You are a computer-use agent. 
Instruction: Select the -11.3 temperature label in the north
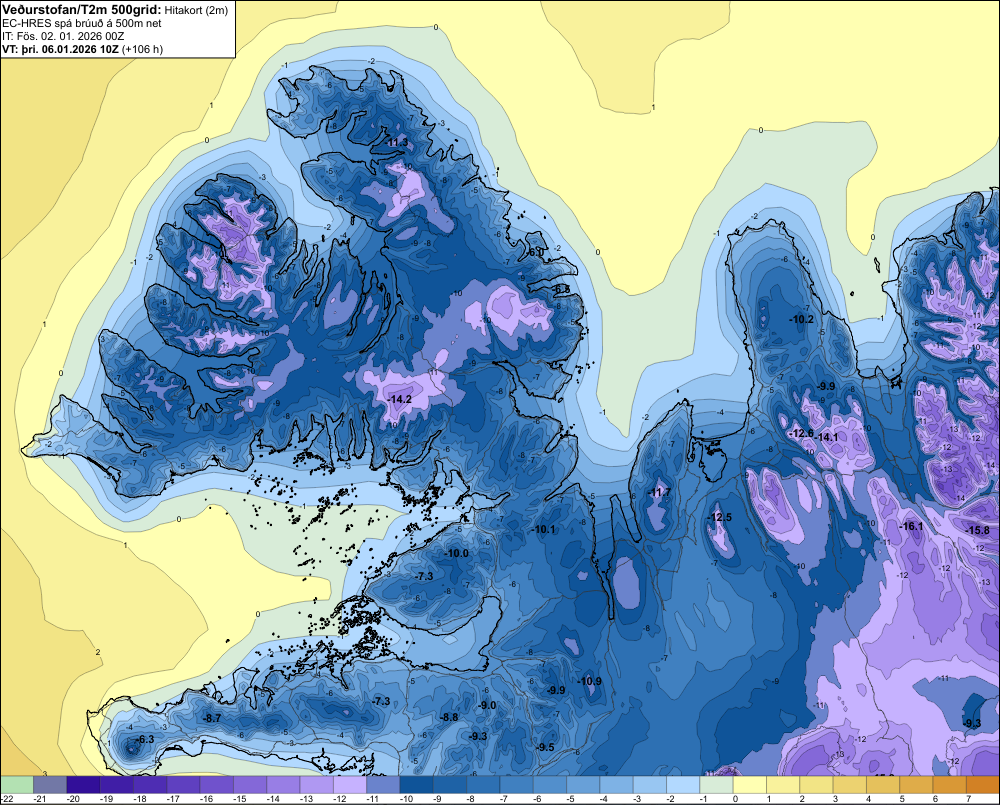click(x=397, y=142)
